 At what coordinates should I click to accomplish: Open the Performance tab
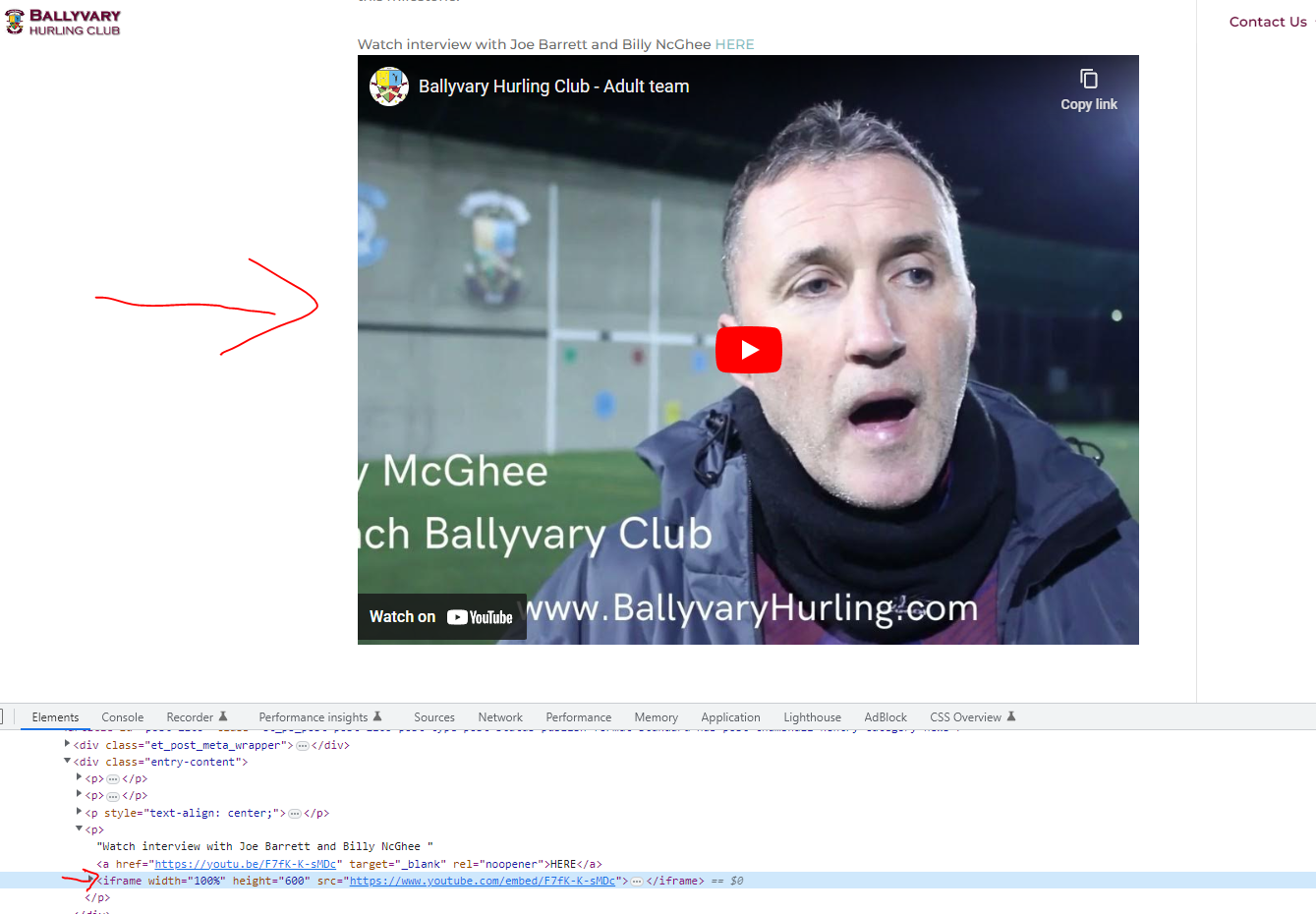pyautogui.click(x=579, y=717)
